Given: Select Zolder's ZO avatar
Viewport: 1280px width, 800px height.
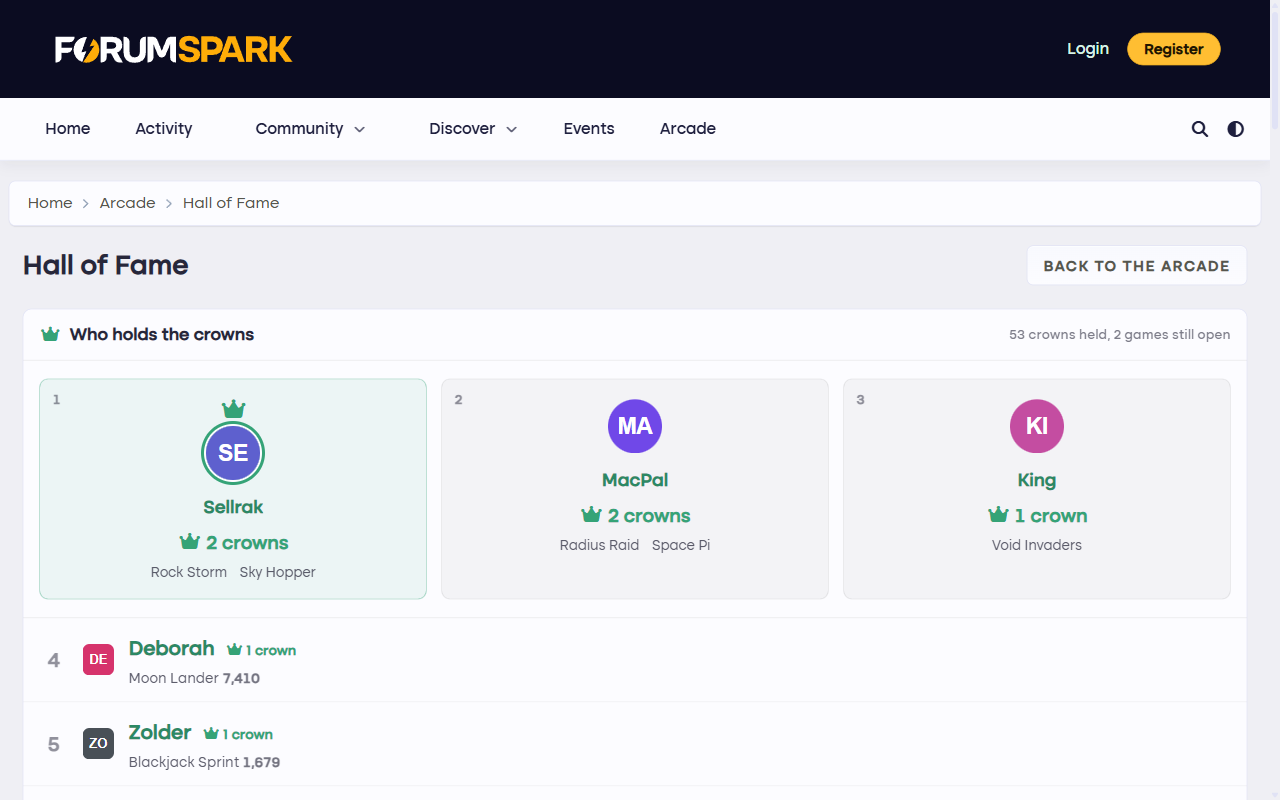Looking at the screenshot, I should [x=98, y=743].
